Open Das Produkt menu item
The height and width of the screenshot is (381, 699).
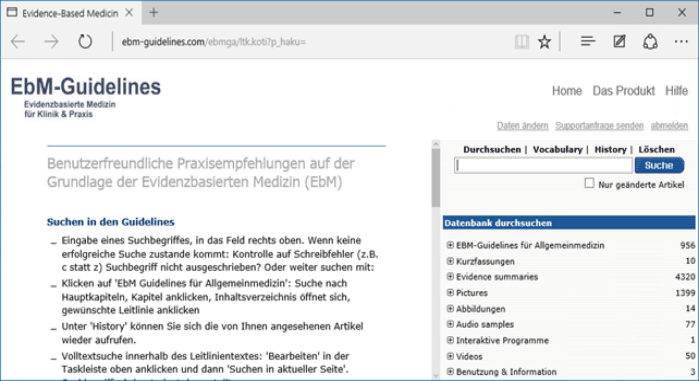[623, 91]
